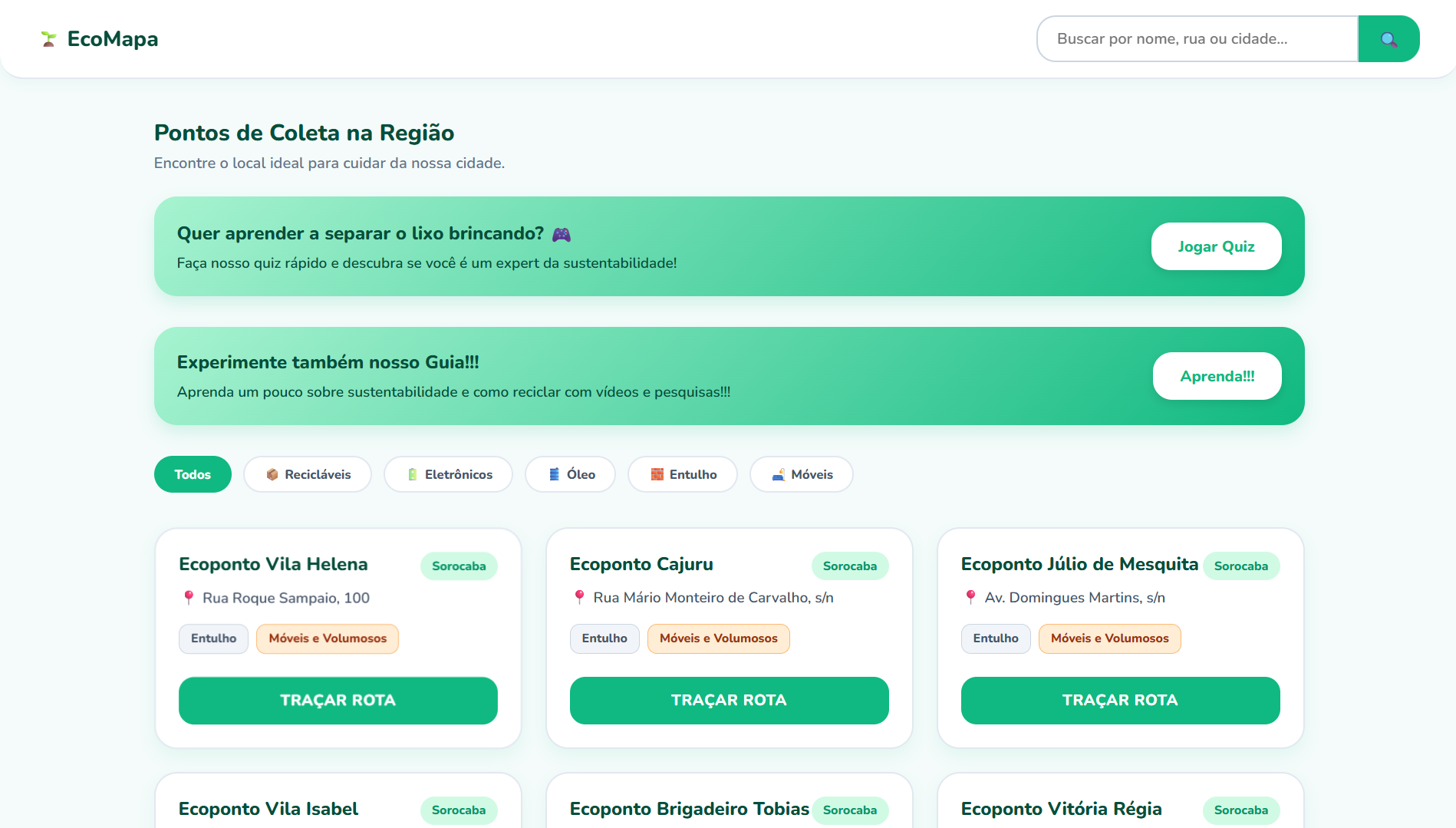Filter by Recicláveis category
Image resolution: width=1456 pixels, height=828 pixels.
308,474
